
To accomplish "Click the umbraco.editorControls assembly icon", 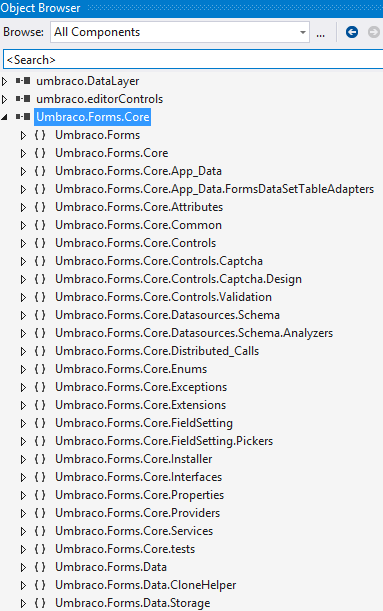I will point(23,99).
